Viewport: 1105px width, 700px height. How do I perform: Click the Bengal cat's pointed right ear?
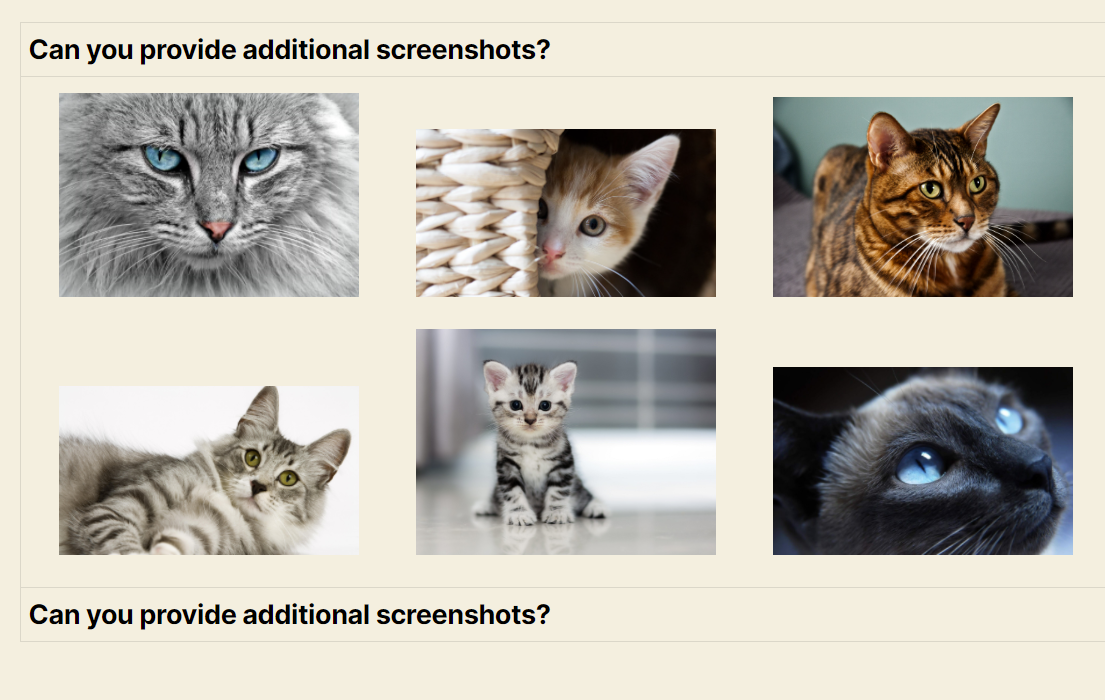click(981, 128)
